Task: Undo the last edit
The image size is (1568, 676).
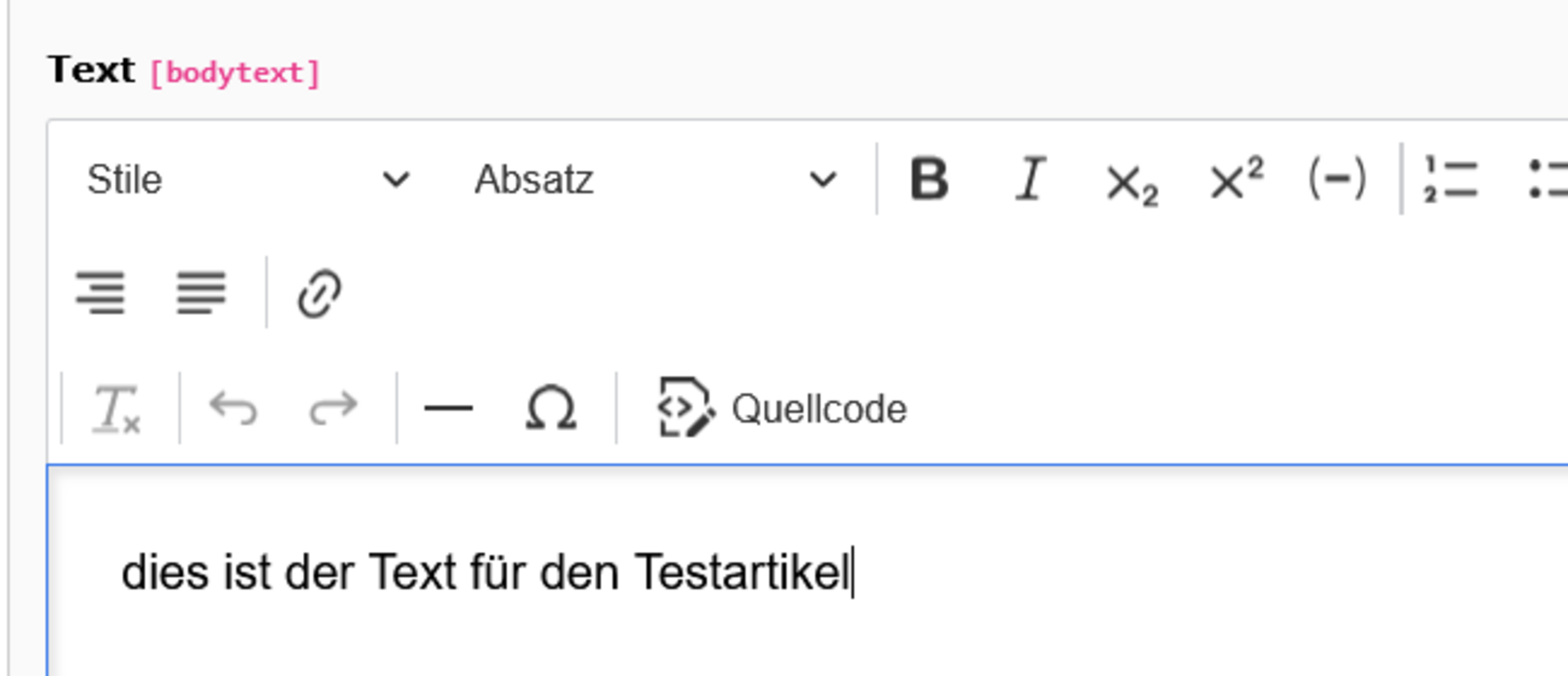Action: 233,408
